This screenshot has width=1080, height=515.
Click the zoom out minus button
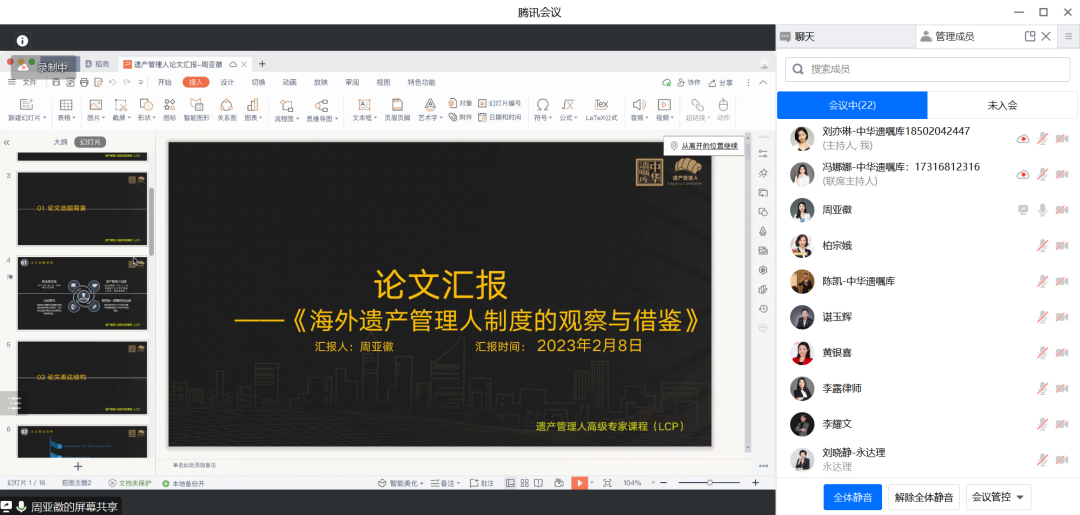(x=665, y=483)
